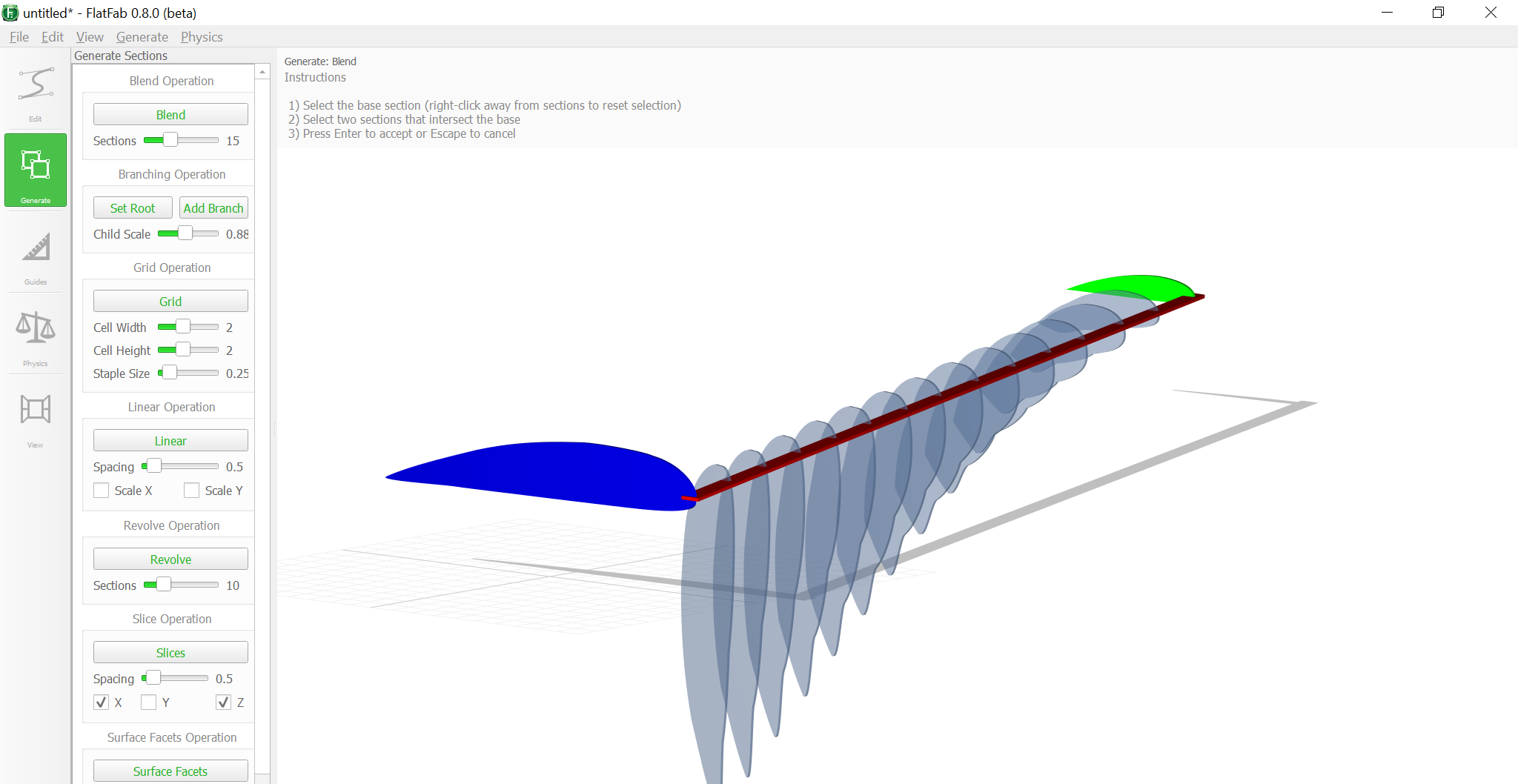Enable the Scale Y checkbox

click(x=192, y=491)
